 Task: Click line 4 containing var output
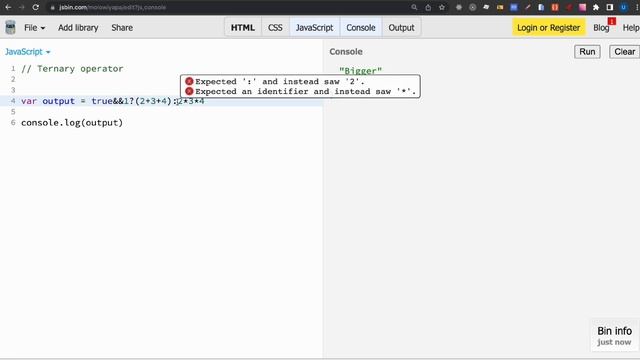[x=161, y=101]
